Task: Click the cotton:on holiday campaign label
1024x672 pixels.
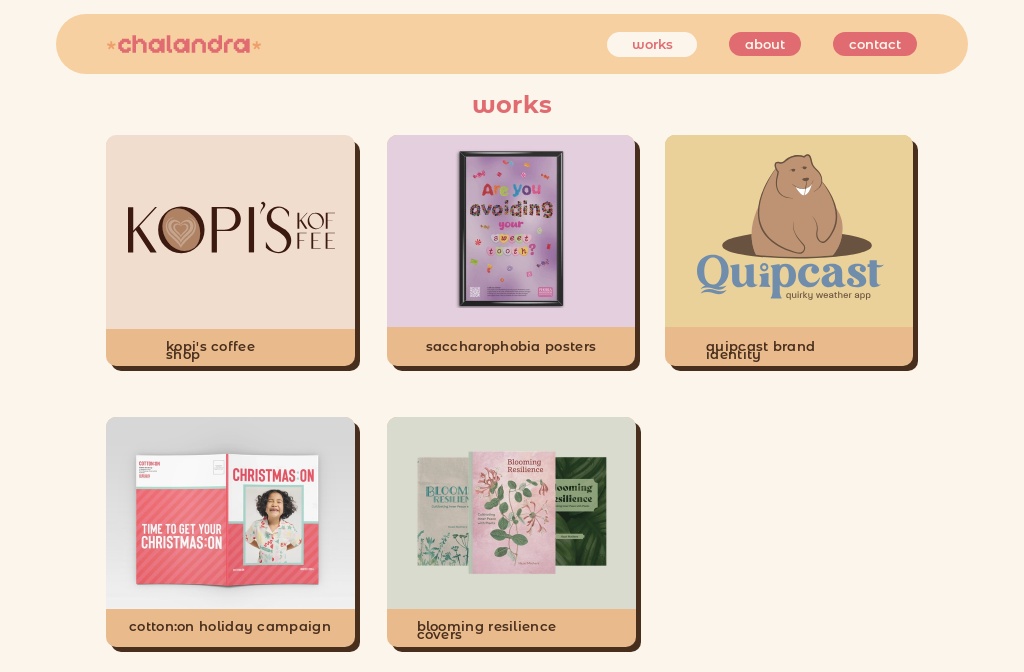Action: click(x=230, y=626)
